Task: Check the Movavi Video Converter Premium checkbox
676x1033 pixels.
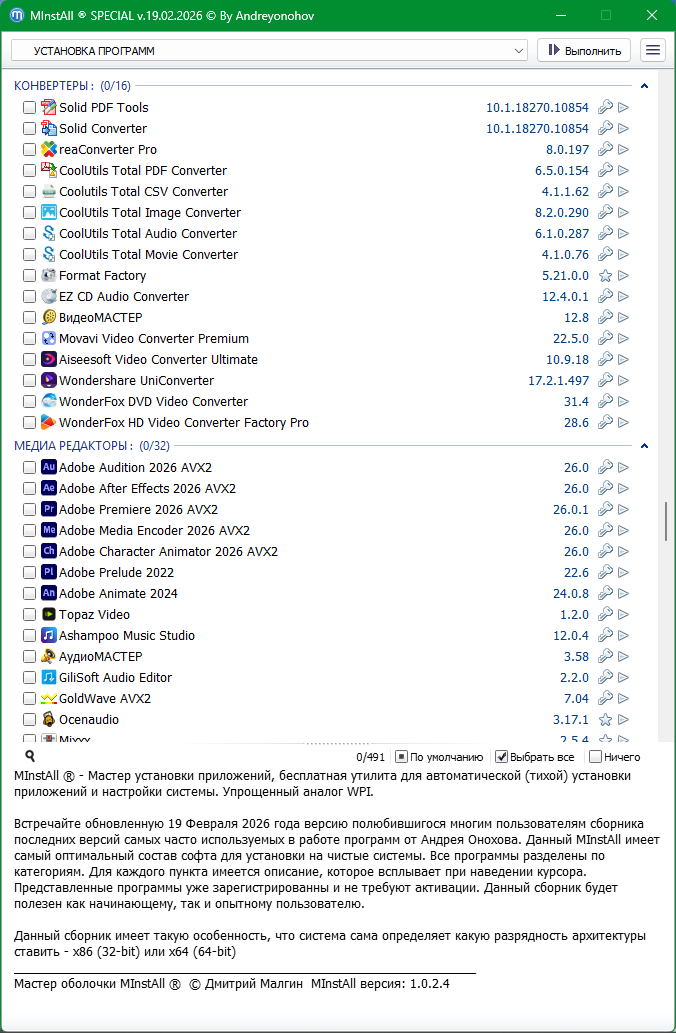Action: pyautogui.click(x=30, y=339)
